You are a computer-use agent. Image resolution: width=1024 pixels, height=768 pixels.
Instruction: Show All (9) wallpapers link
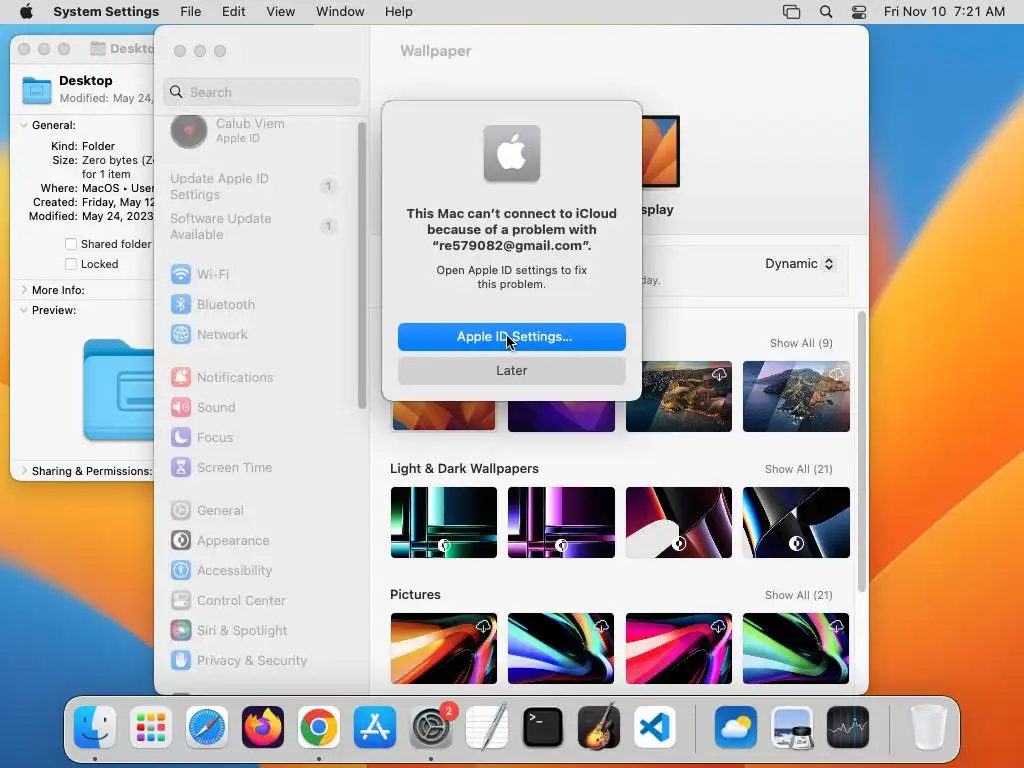pyautogui.click(x=801, y=344)
